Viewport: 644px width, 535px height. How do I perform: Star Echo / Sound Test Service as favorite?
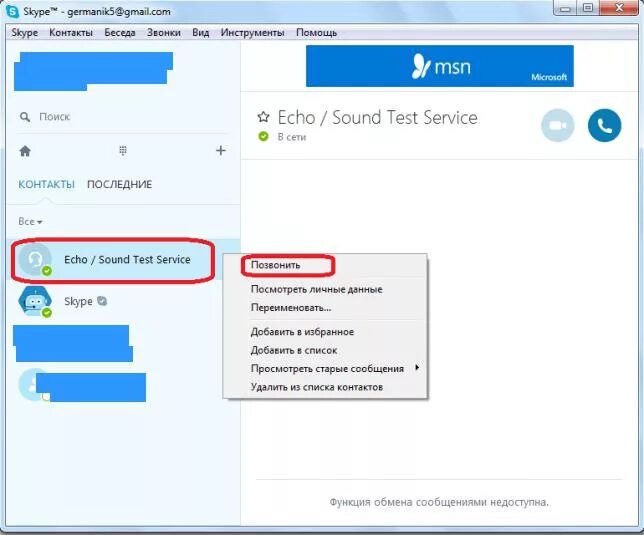point(263,117)
